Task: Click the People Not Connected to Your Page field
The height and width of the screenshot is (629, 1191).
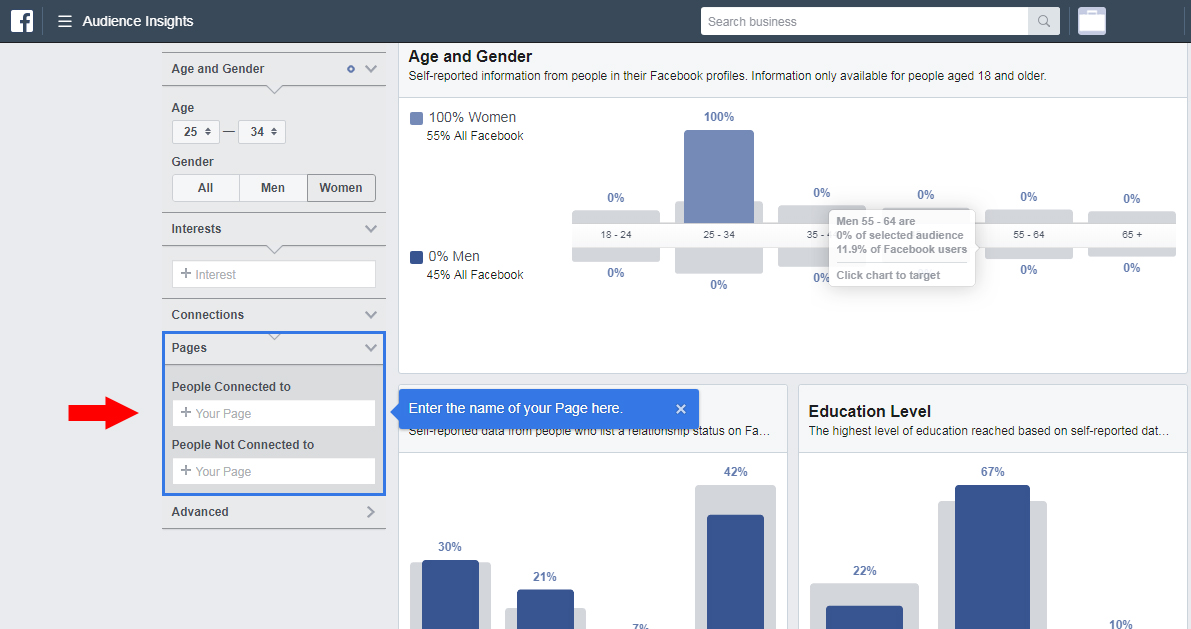Action: pyautogui.click(x=273, y=471)
